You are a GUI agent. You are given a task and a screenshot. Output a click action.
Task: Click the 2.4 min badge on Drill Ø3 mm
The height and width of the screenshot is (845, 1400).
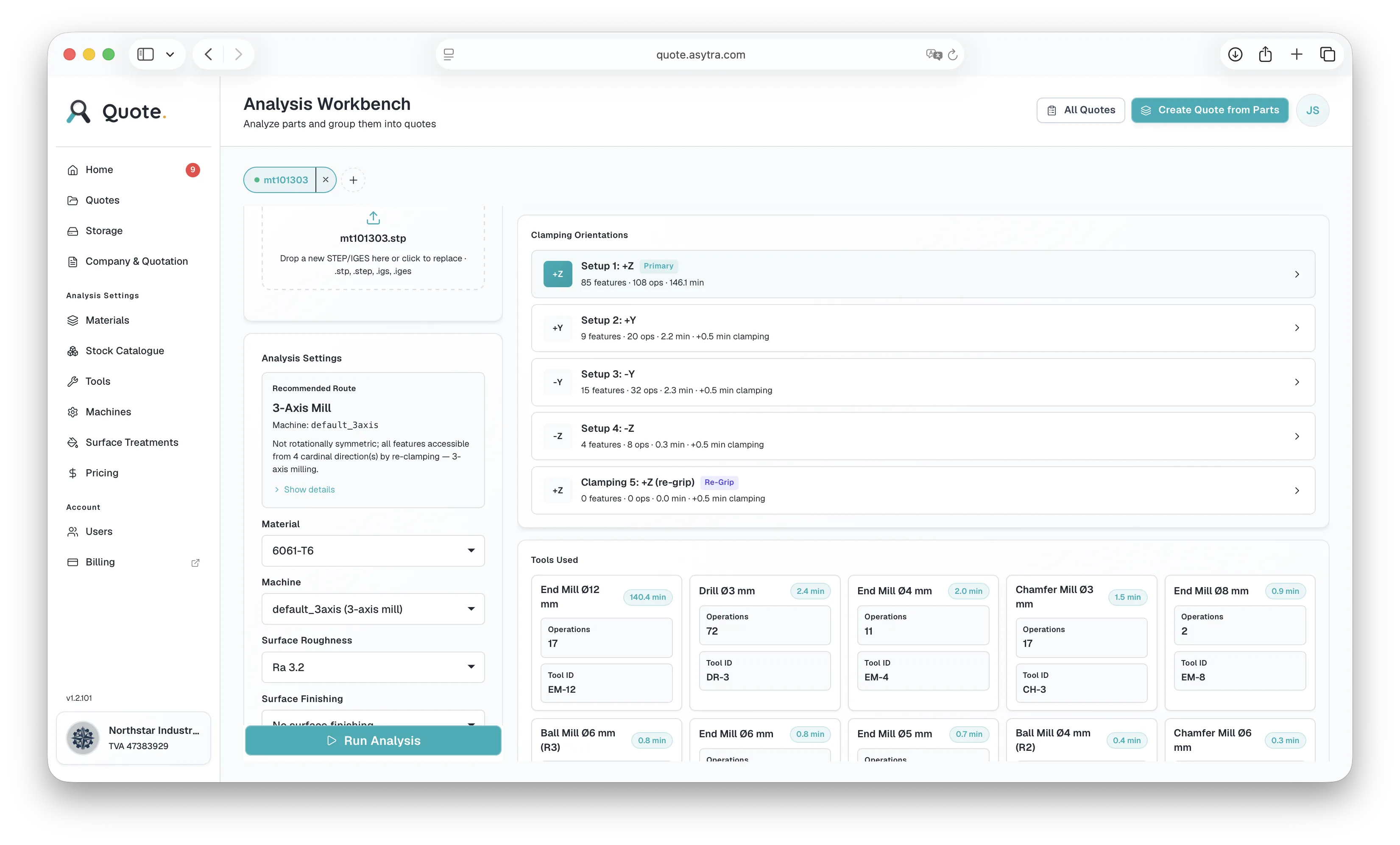[810, 591]
